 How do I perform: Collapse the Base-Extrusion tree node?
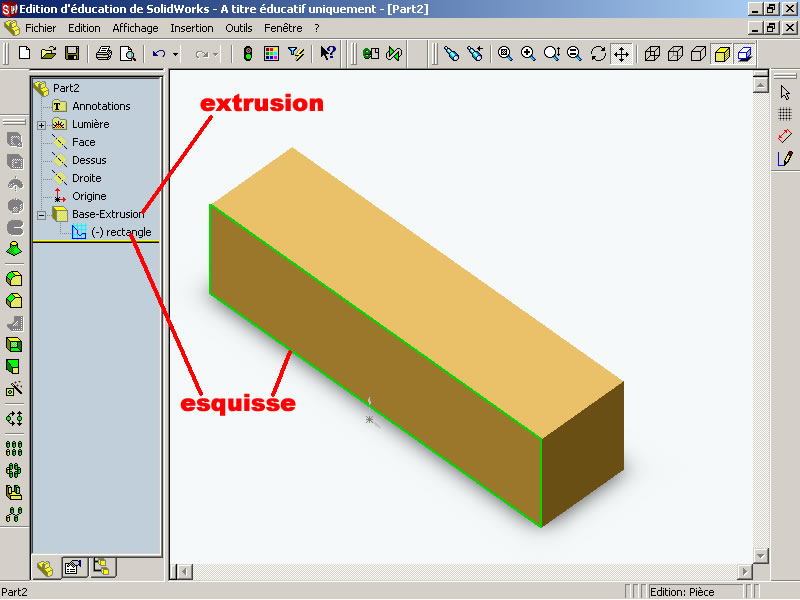pyautogui.click(x=41, y=215)
